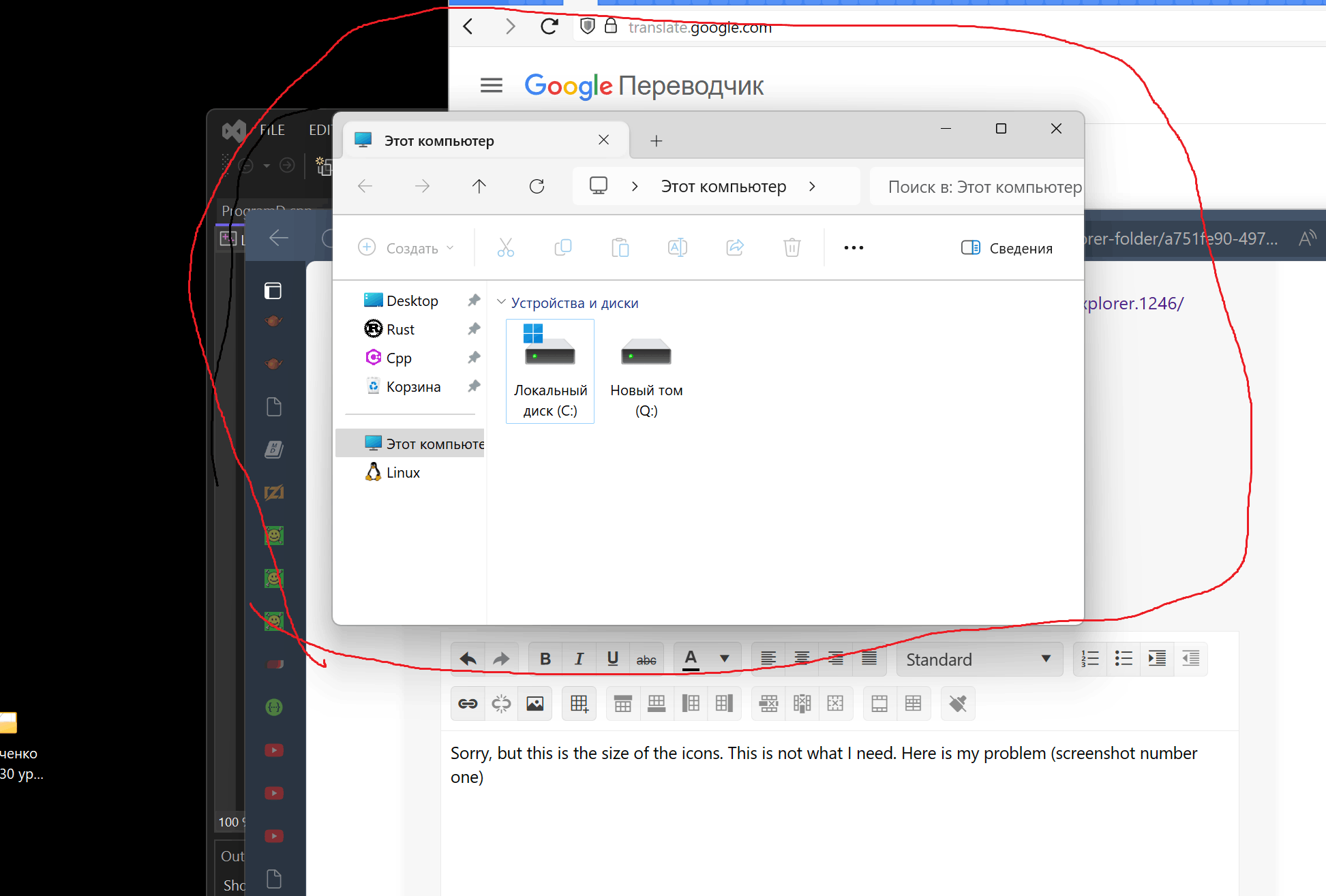This screenshot has height=896, width=1326.
Task: Click the insert image icon
Action: [x=535, y=704]
